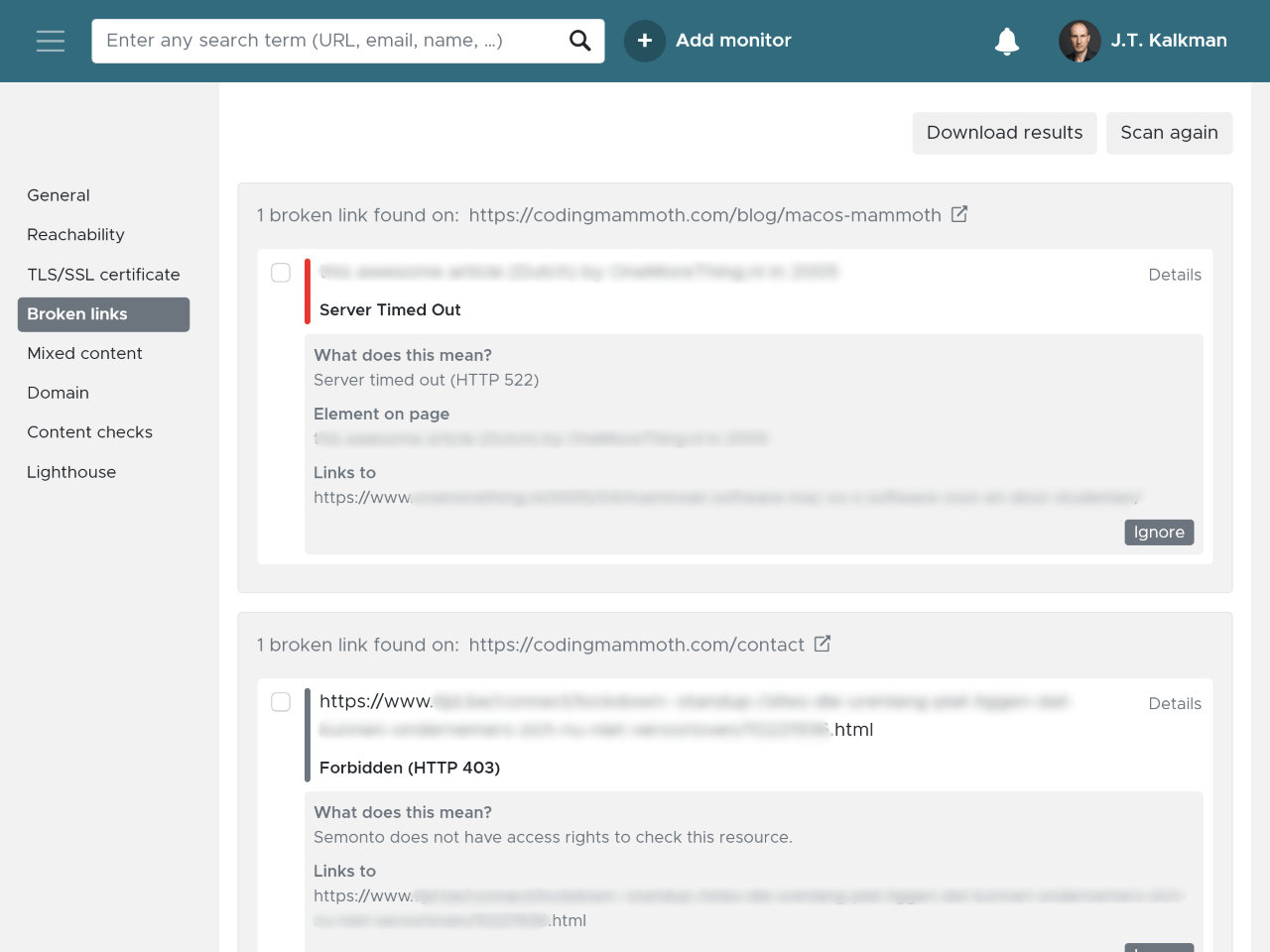
Task: Select TLS/SSL certificate in sidebar
Action: click(104, 275)
